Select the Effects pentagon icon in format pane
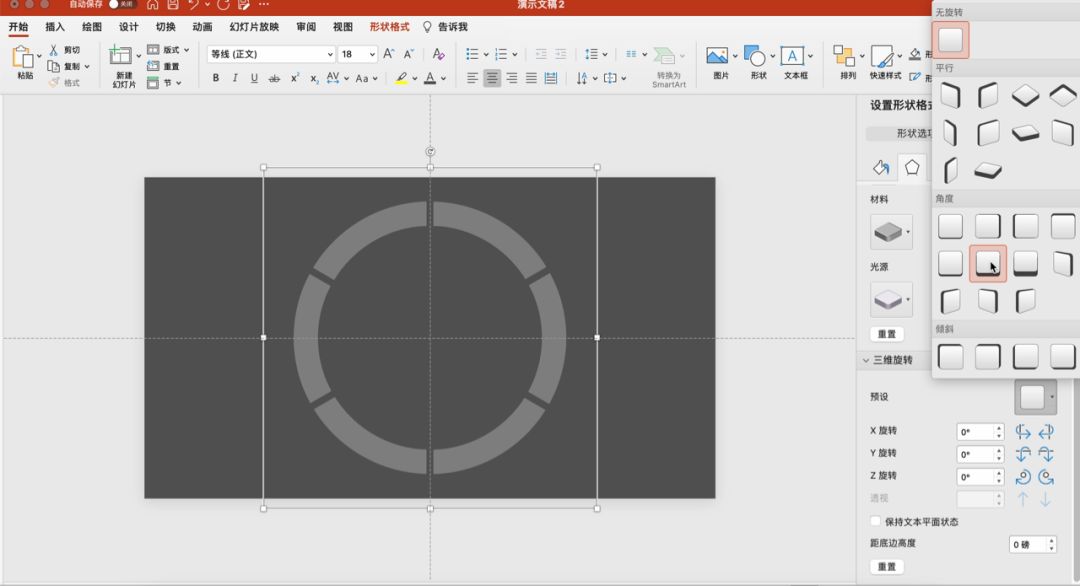The height and width of the screenshot is (586, 1080). click(x=911, y=167)
